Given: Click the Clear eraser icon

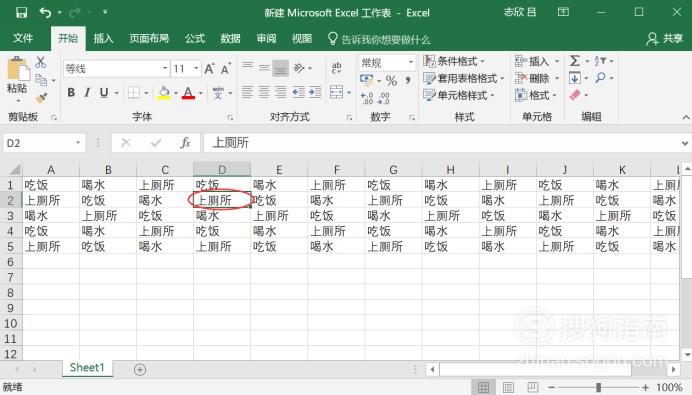Looking at the screenshot, I should coord(575,95).
